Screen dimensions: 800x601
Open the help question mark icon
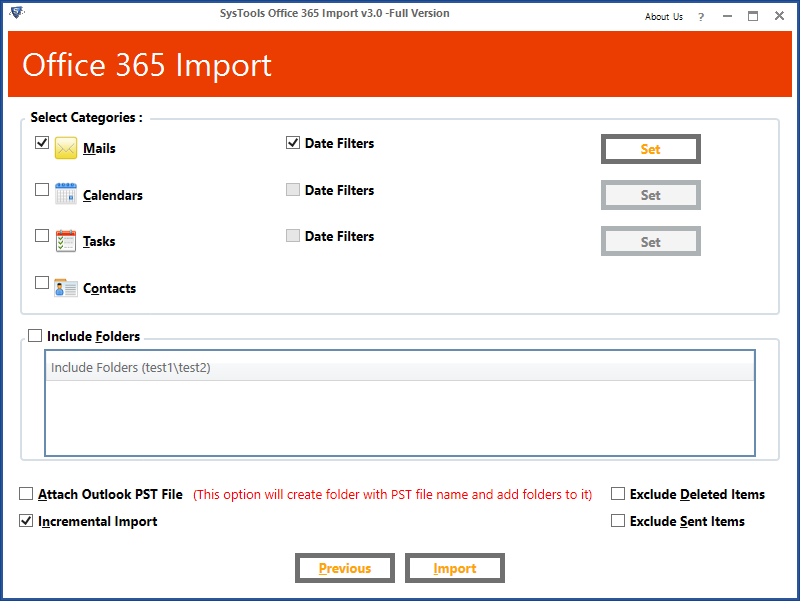point(701,17)
